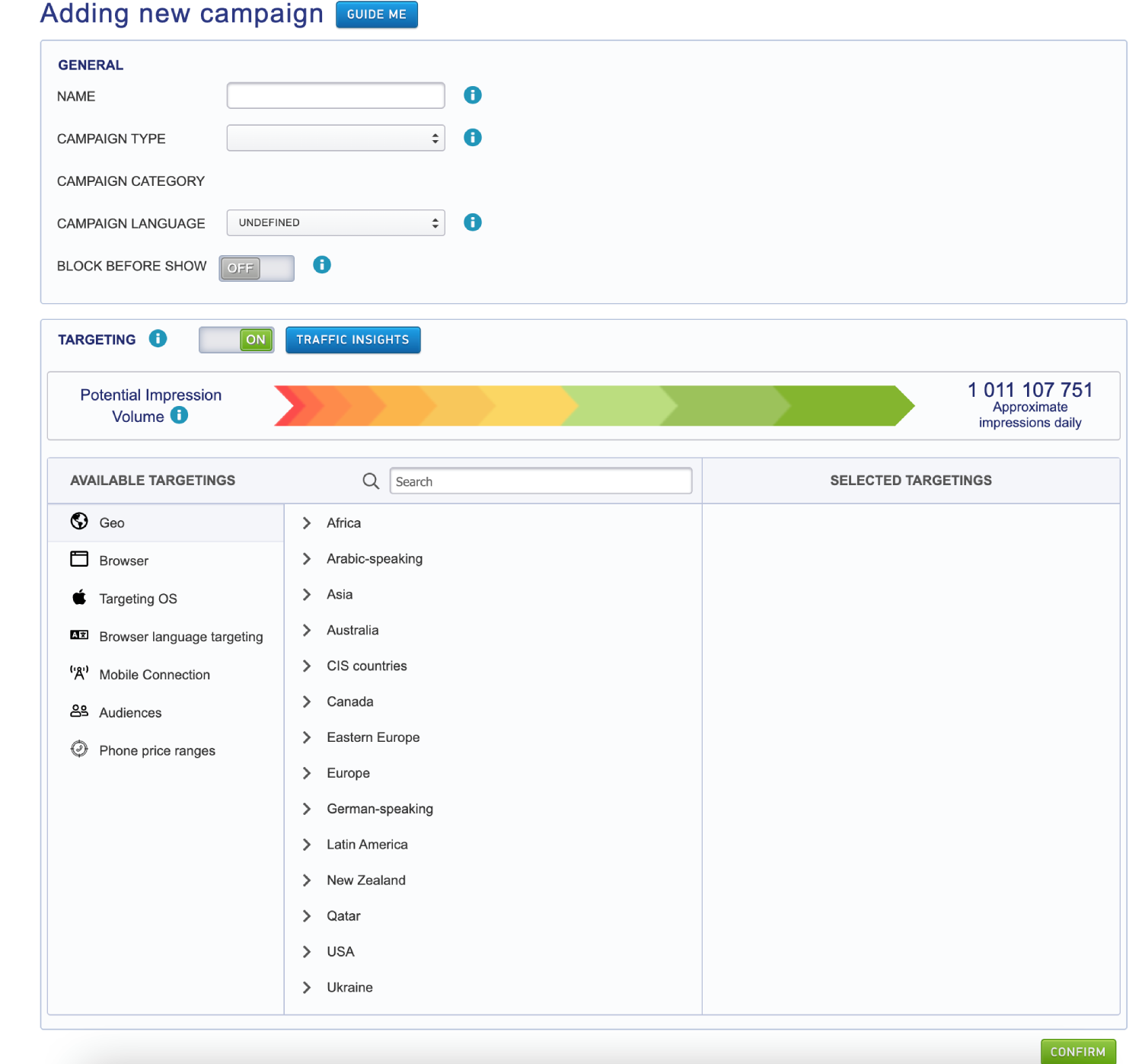Screen dimensions: 1142x1064
Task: Click into the campaign NAME input field
Action: click(336, 96)
